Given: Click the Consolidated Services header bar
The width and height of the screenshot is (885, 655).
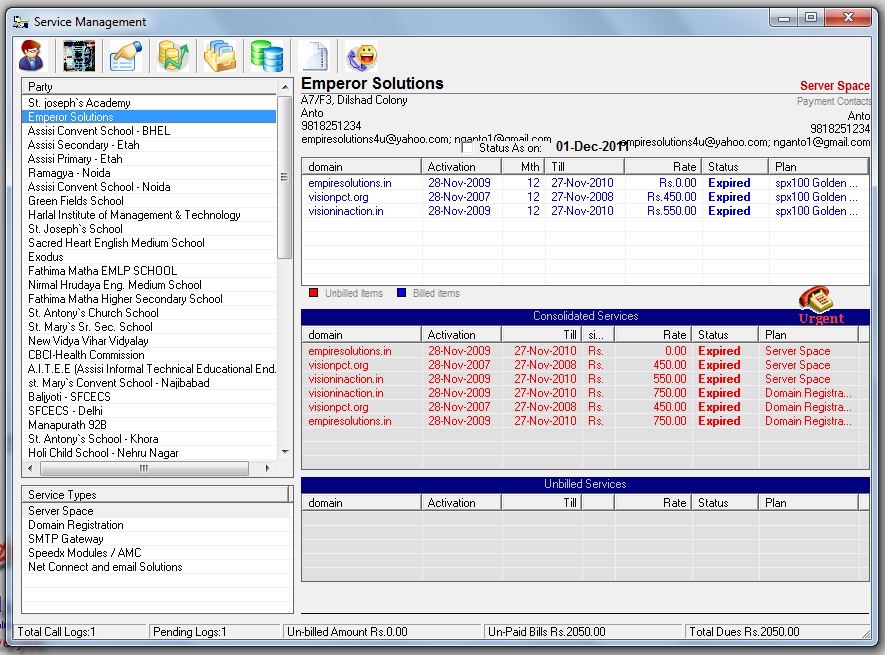Looking at the screenshot, I should coord(585,316).
